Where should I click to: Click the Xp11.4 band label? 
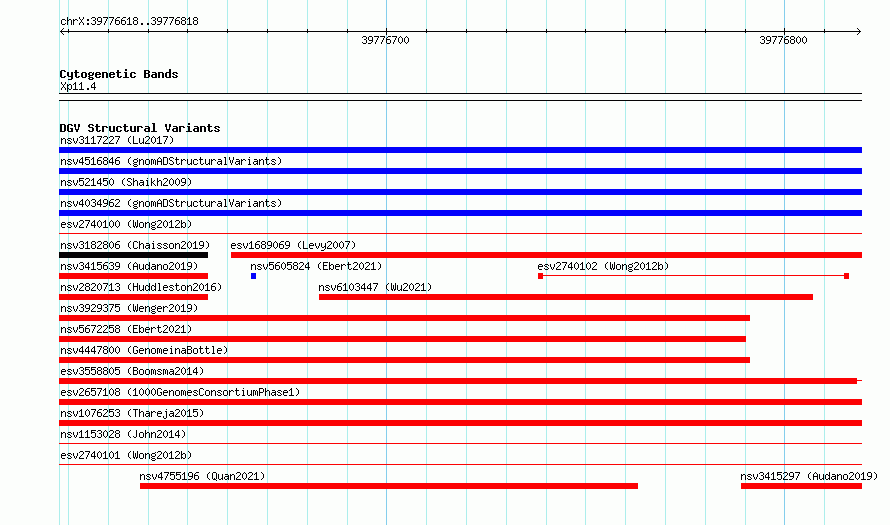pos(78,86)
